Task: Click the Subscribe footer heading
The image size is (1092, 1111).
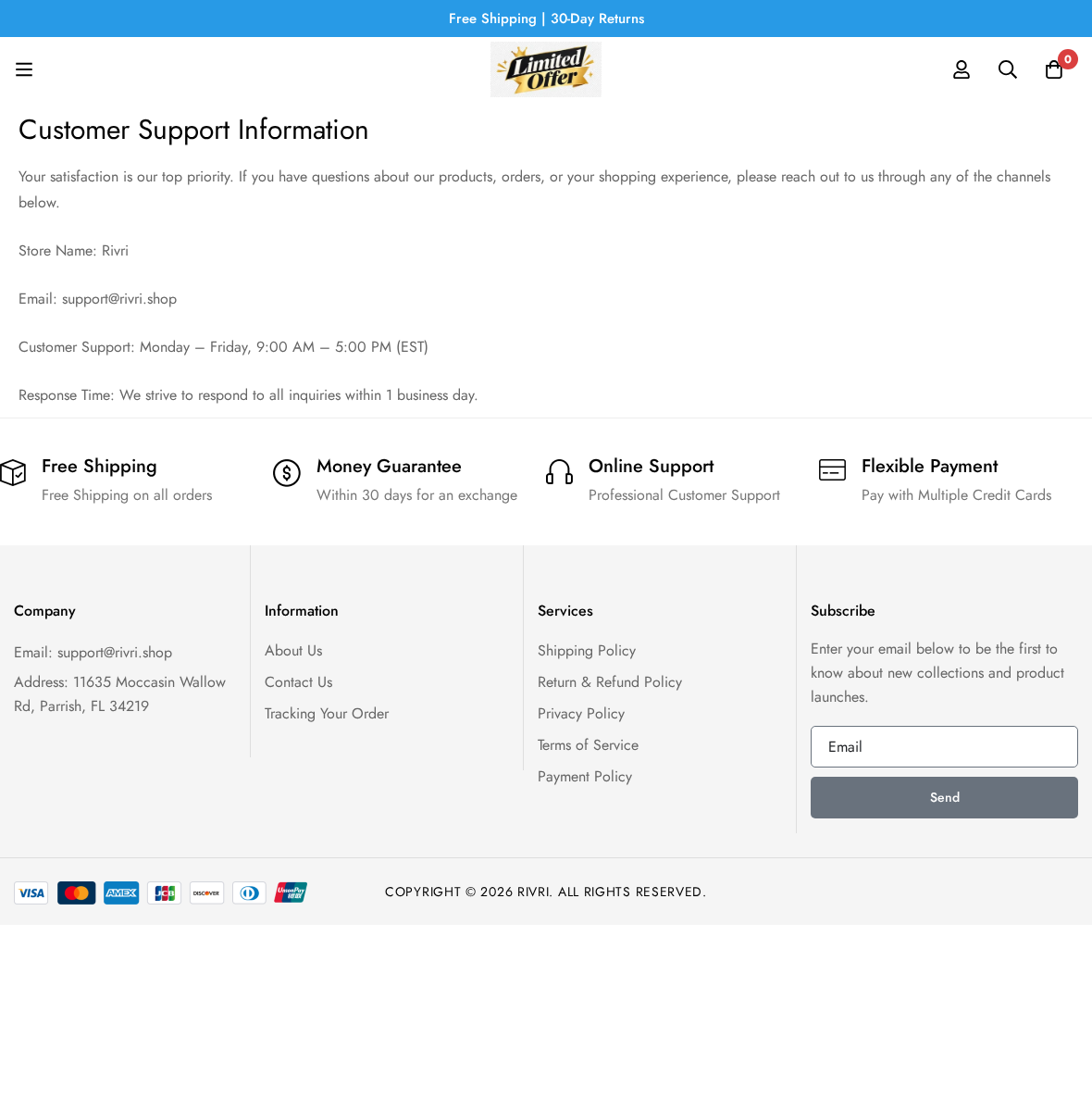Action: point(843,611)
